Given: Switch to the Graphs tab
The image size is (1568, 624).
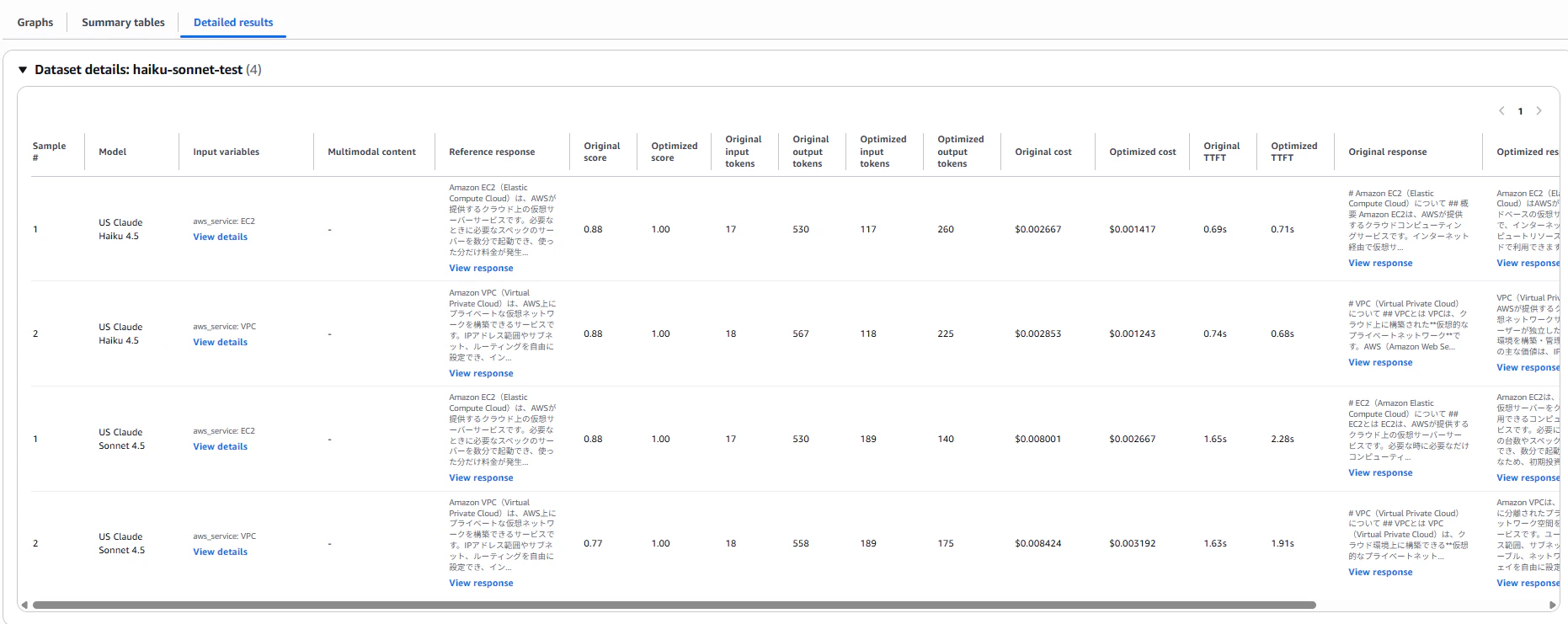Looking at the screenshot, I should [x=35, y=23].
